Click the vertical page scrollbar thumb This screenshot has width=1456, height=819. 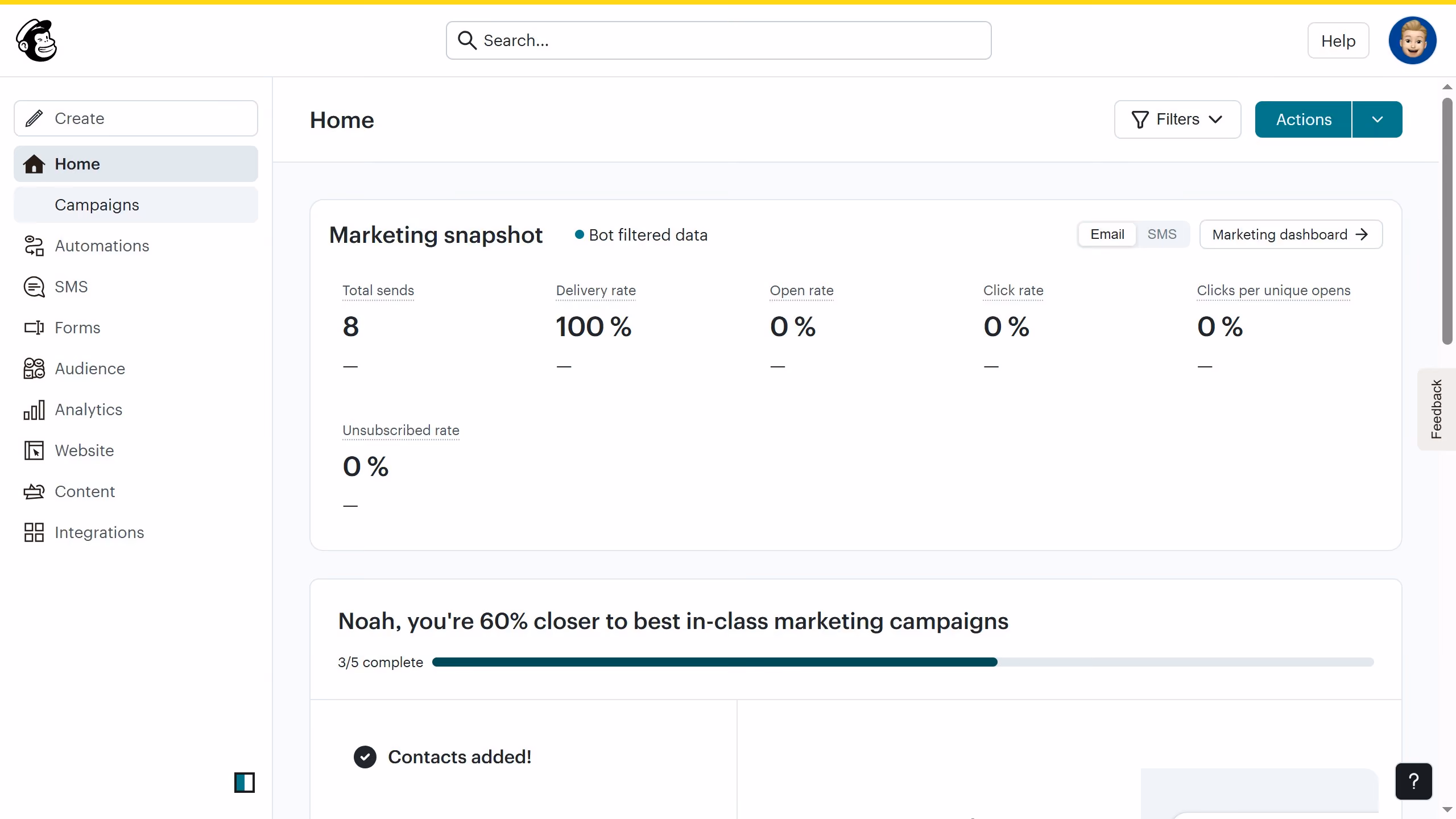pyautogui.click(x=1447, y=221)
